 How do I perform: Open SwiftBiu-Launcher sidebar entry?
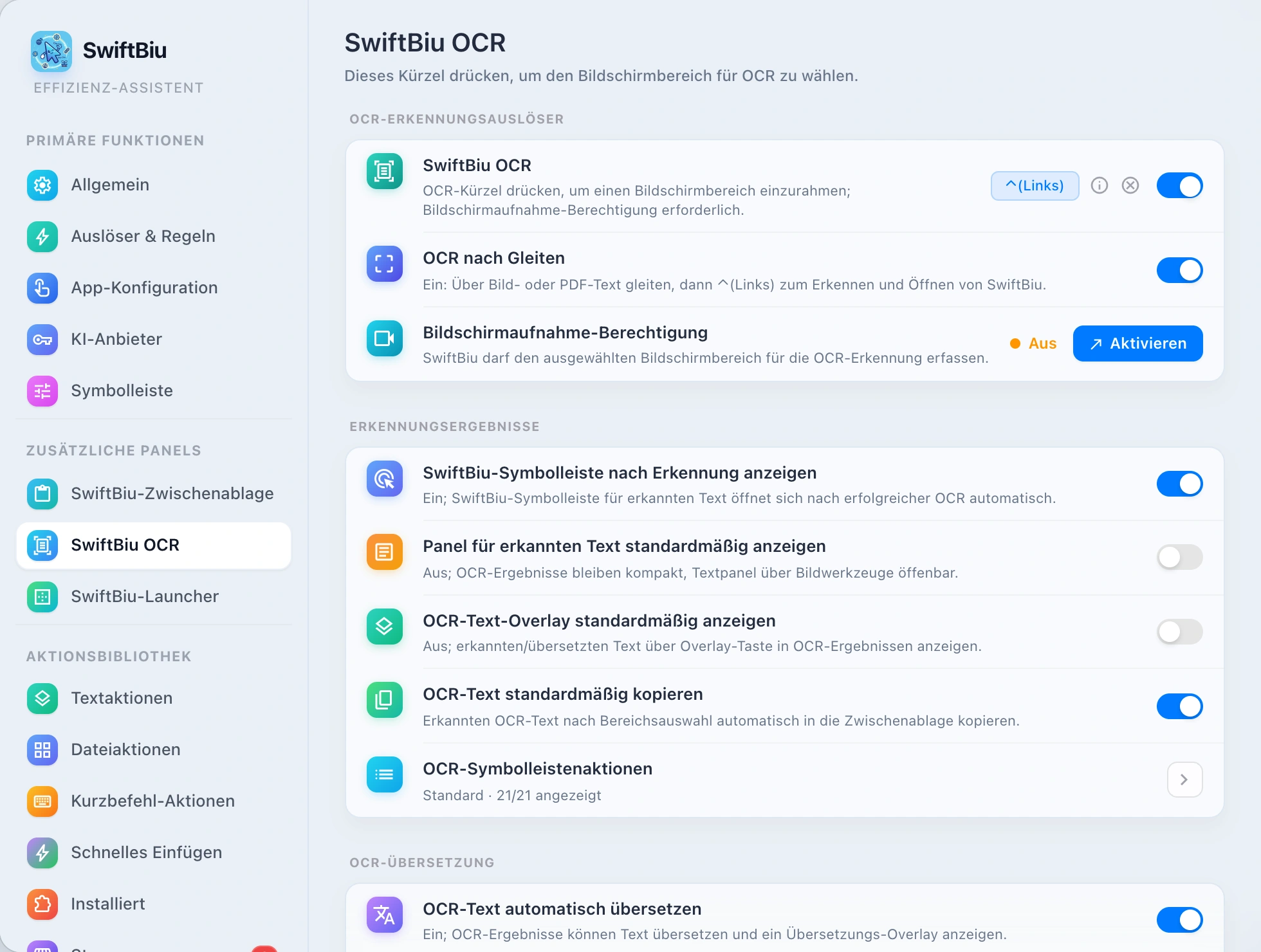coord(154,597)
